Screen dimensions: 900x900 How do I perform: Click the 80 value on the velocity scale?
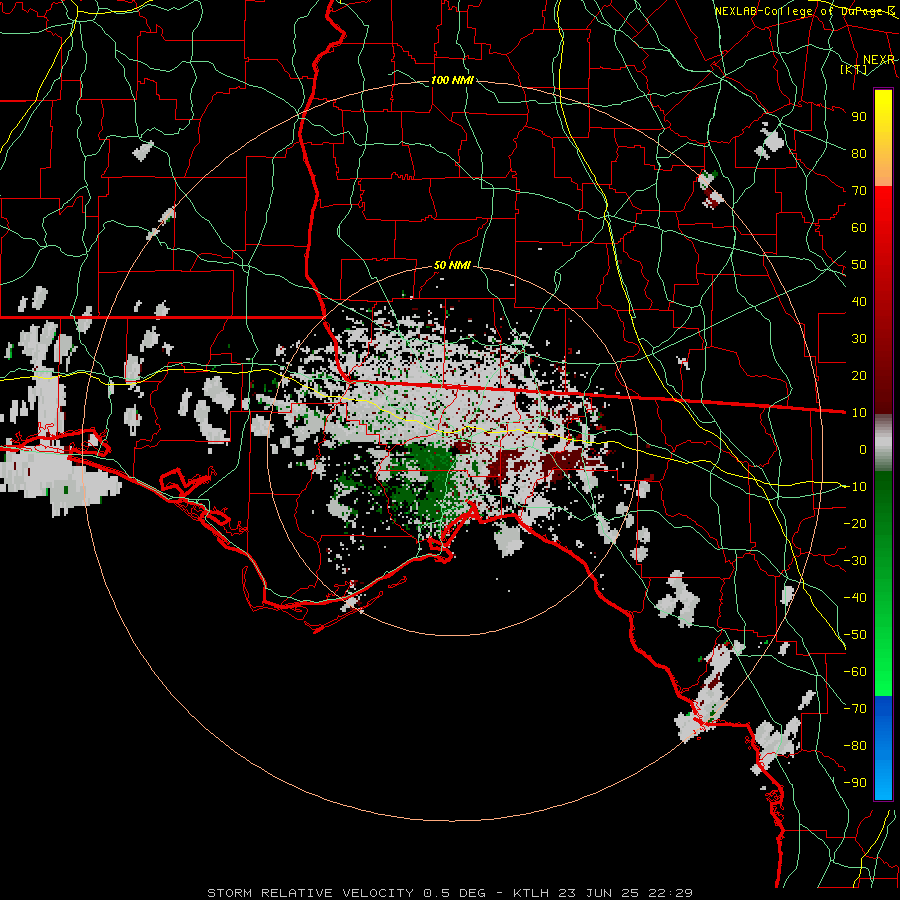[859, 153]
